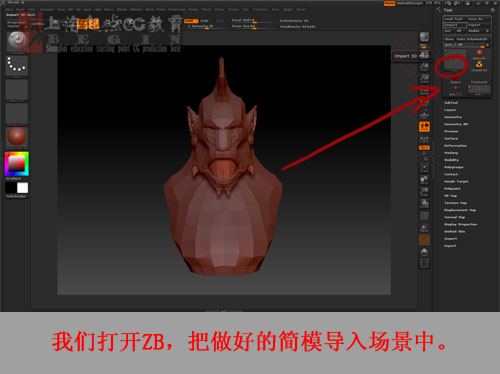The height and width of the screenshot is (374, 500).
Task: Click the Clone button
Action: pyautogui.click(x=449, y=39)
